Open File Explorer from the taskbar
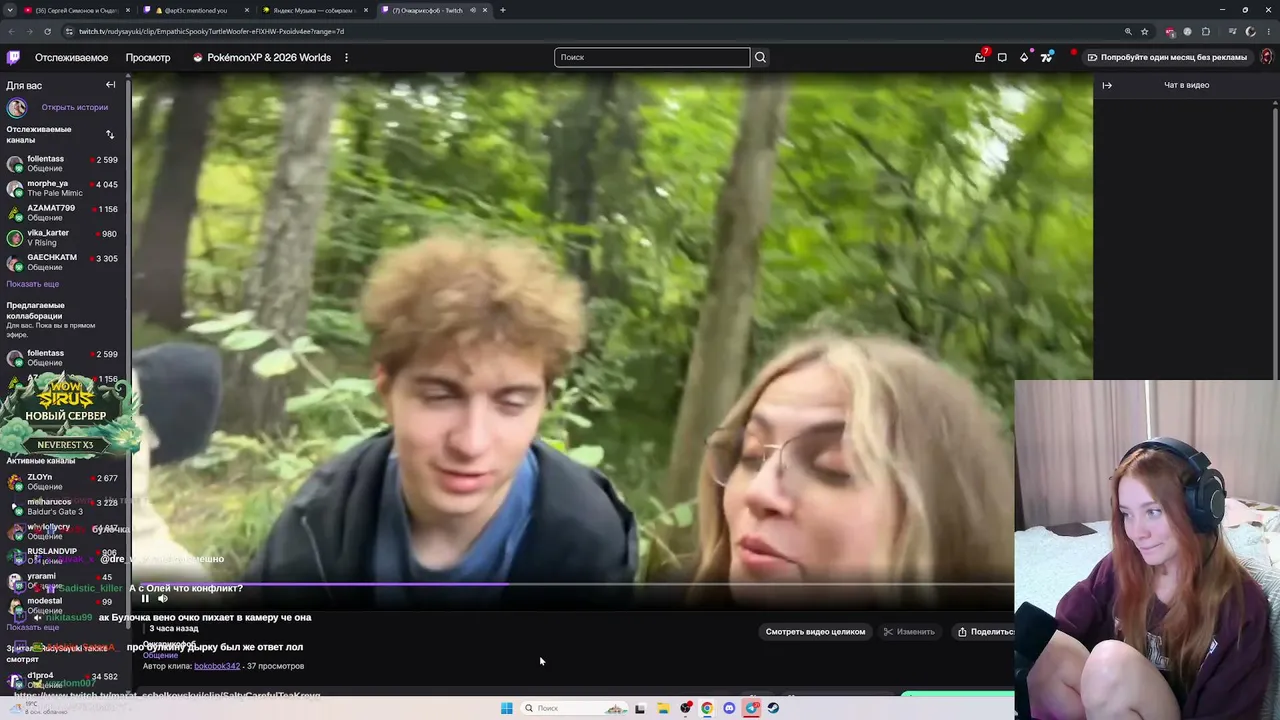 [x=663, y=708]
